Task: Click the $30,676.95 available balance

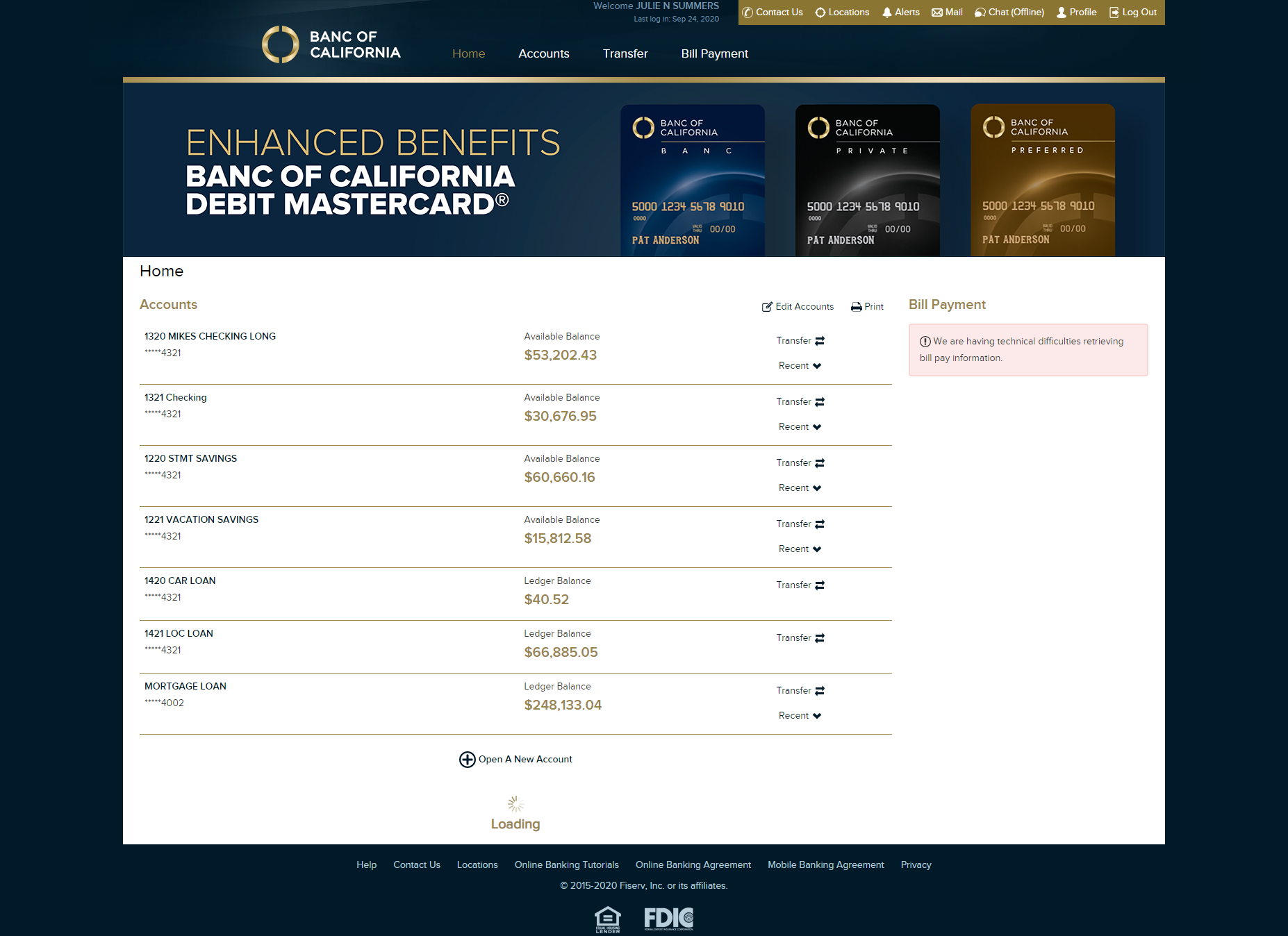Action: [x=560, y=416]
